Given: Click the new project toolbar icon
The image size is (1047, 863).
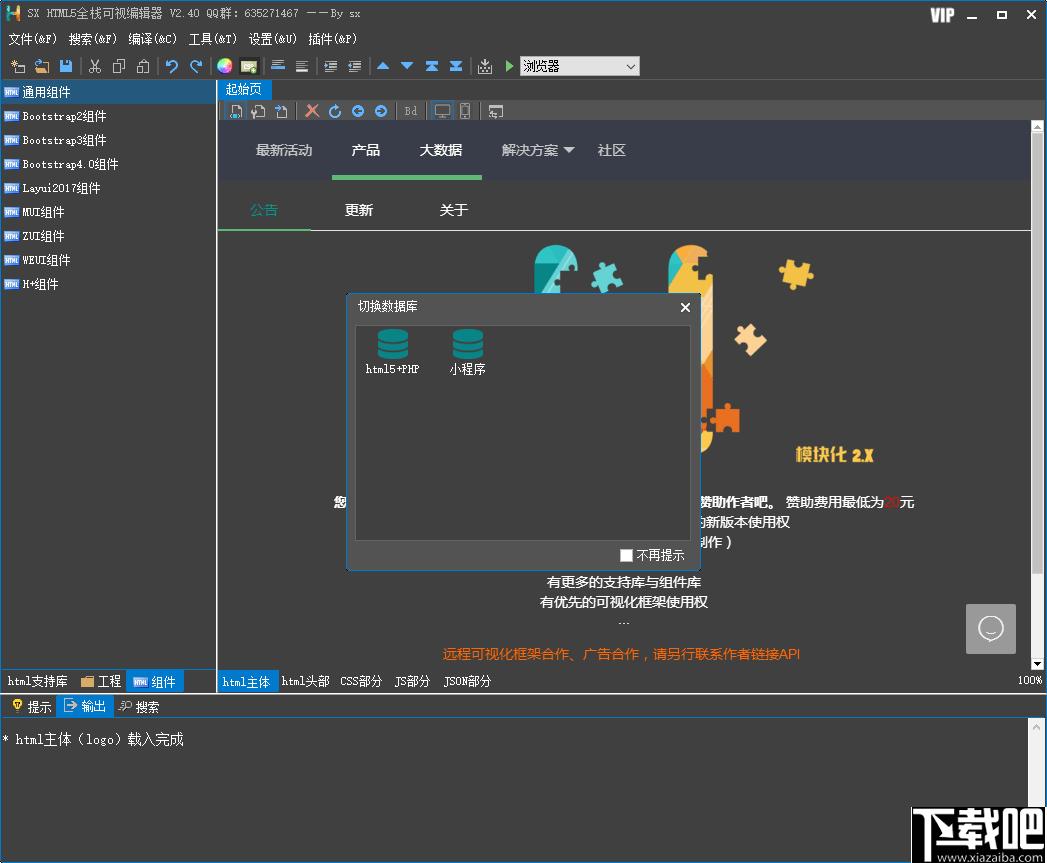Looking at the screenshot, I should (x=18, y=66).
